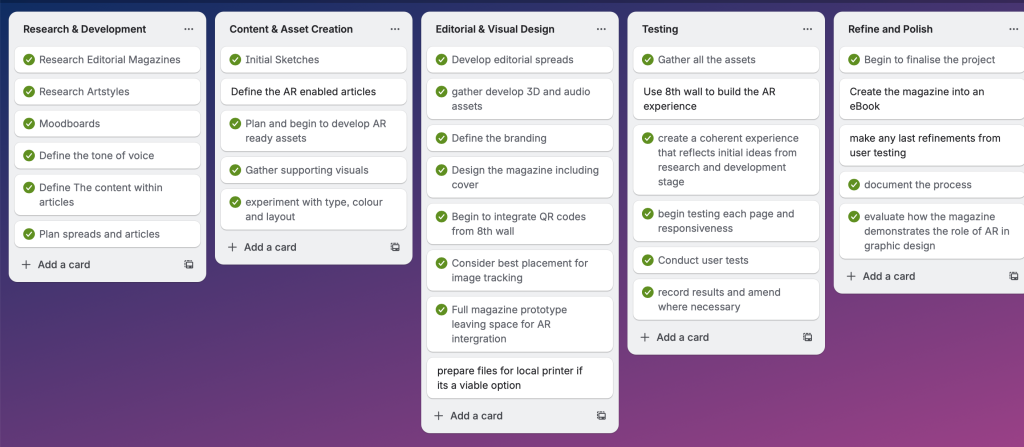
Task: Click create-from-template icon in Testing list
Action: [807, 338]
